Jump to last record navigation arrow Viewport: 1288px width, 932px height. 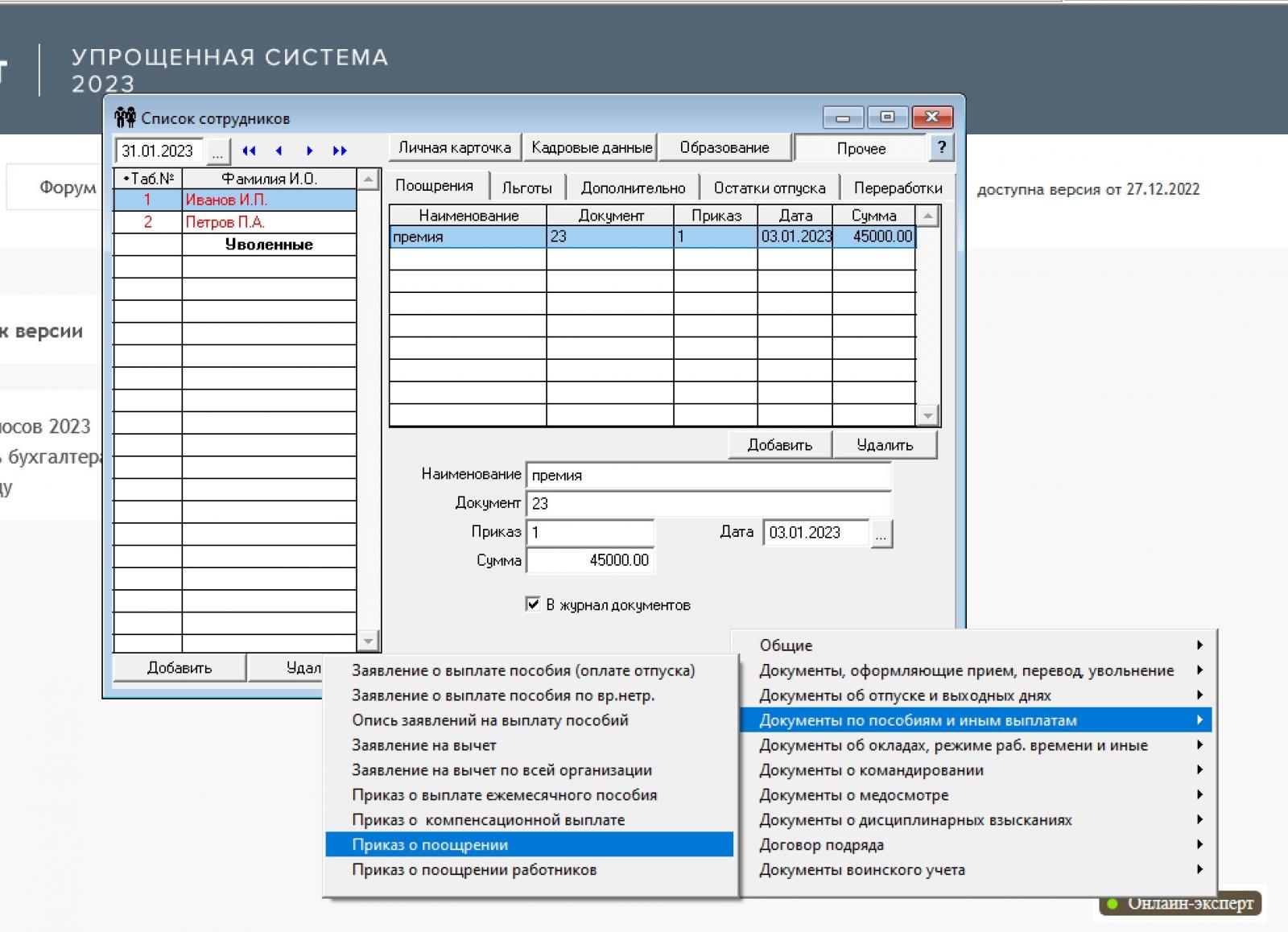coord(340,151)
